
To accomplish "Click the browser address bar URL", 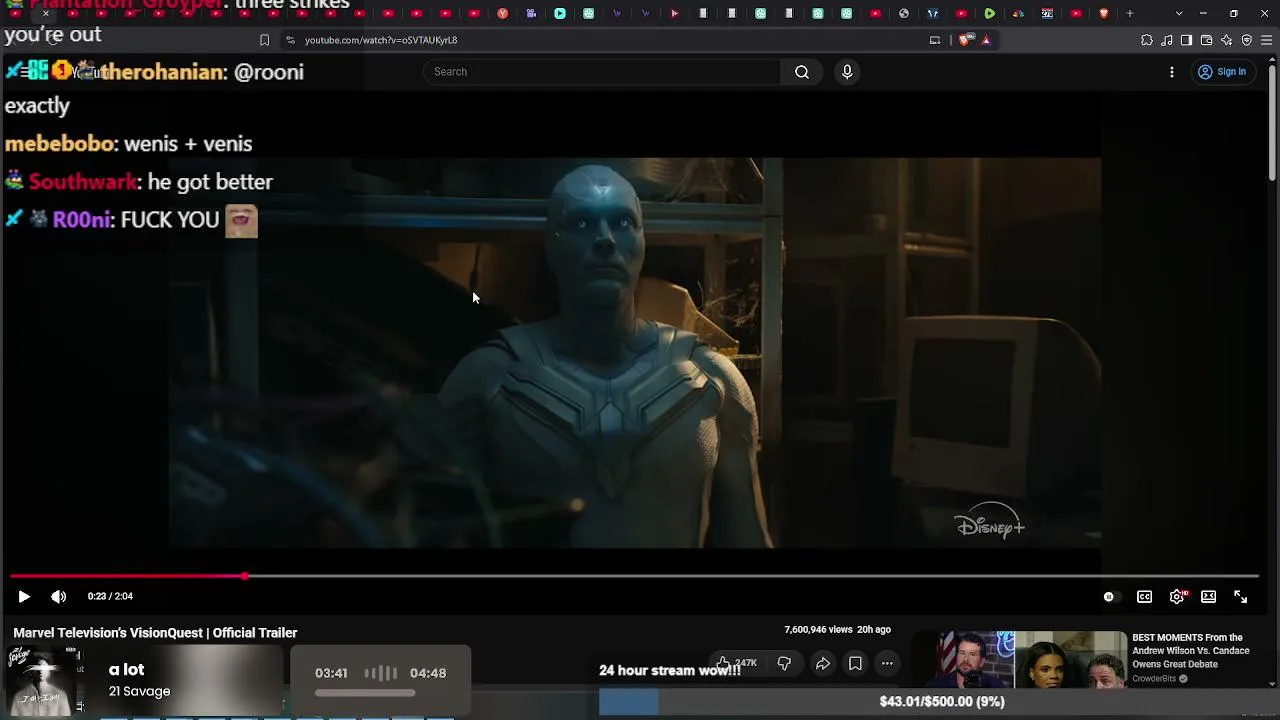I will click(x=381, y=40).
